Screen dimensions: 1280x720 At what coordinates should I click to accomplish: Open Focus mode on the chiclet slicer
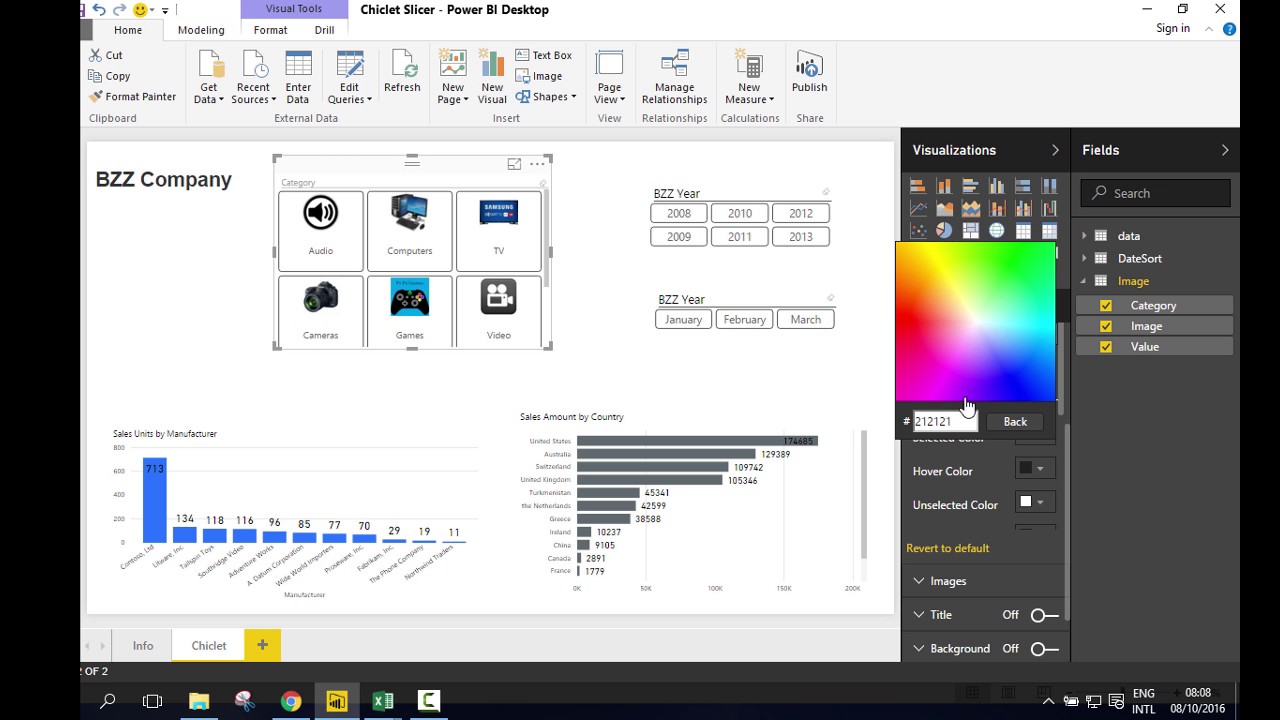pos(514,164)
